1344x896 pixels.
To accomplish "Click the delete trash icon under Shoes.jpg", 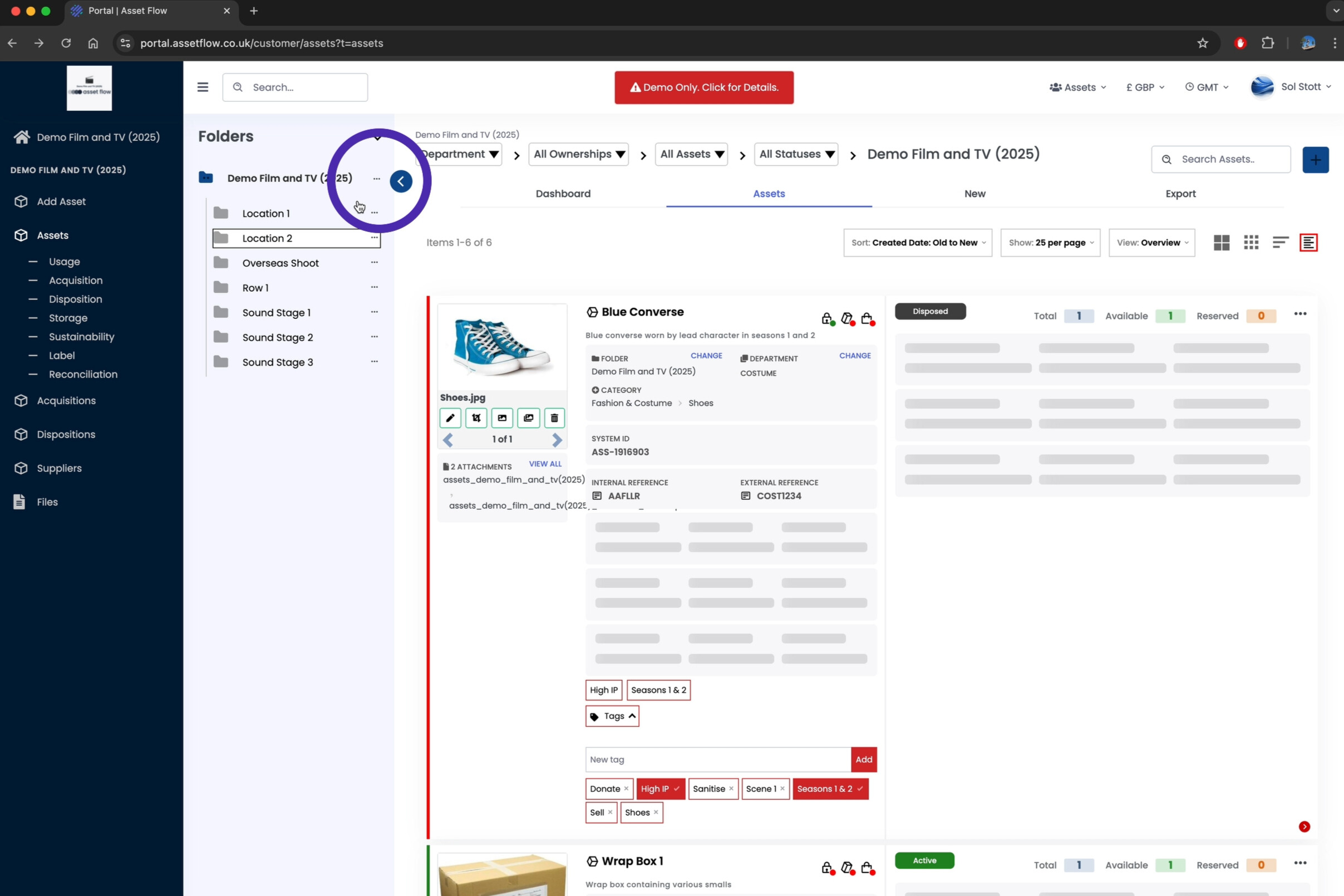I will tap(554, 418).
